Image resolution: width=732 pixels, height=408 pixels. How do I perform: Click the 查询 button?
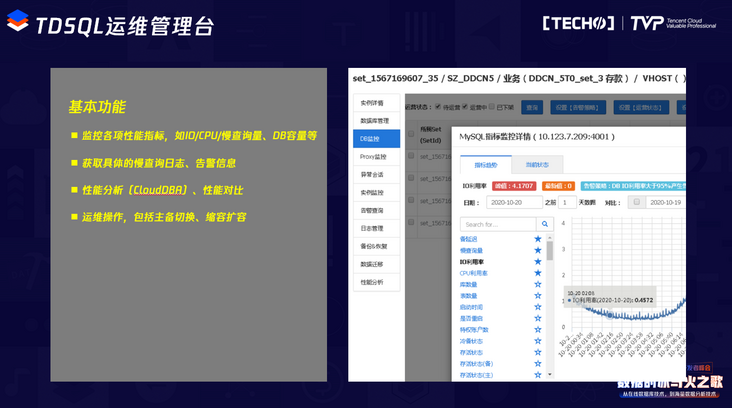pyautogui.click(x=532, y=107)
